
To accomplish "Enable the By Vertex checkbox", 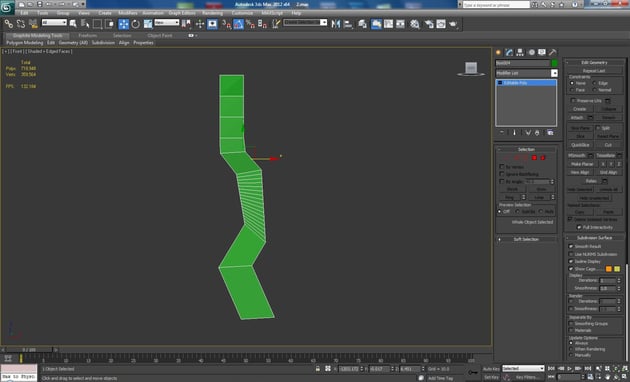I will click(502, 166).
